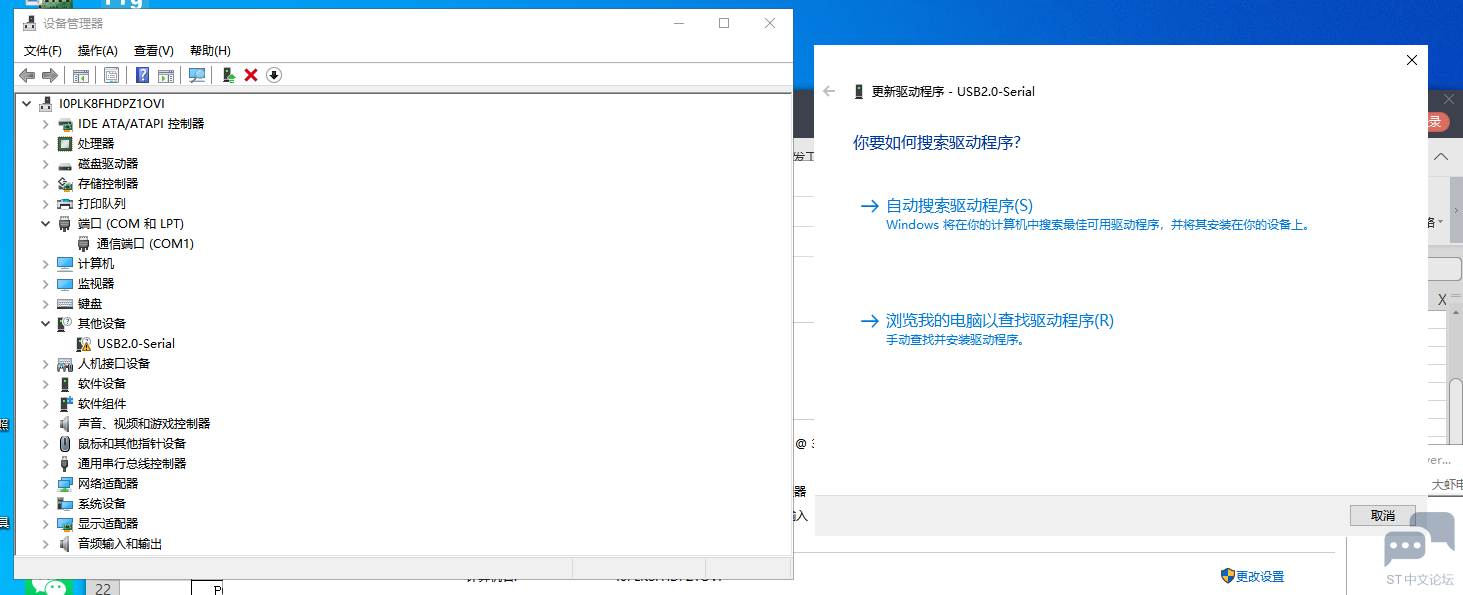Select the 系统设备 category label
The height and width of the screenshot is (595, 1463).
click(x=102, y=504)
